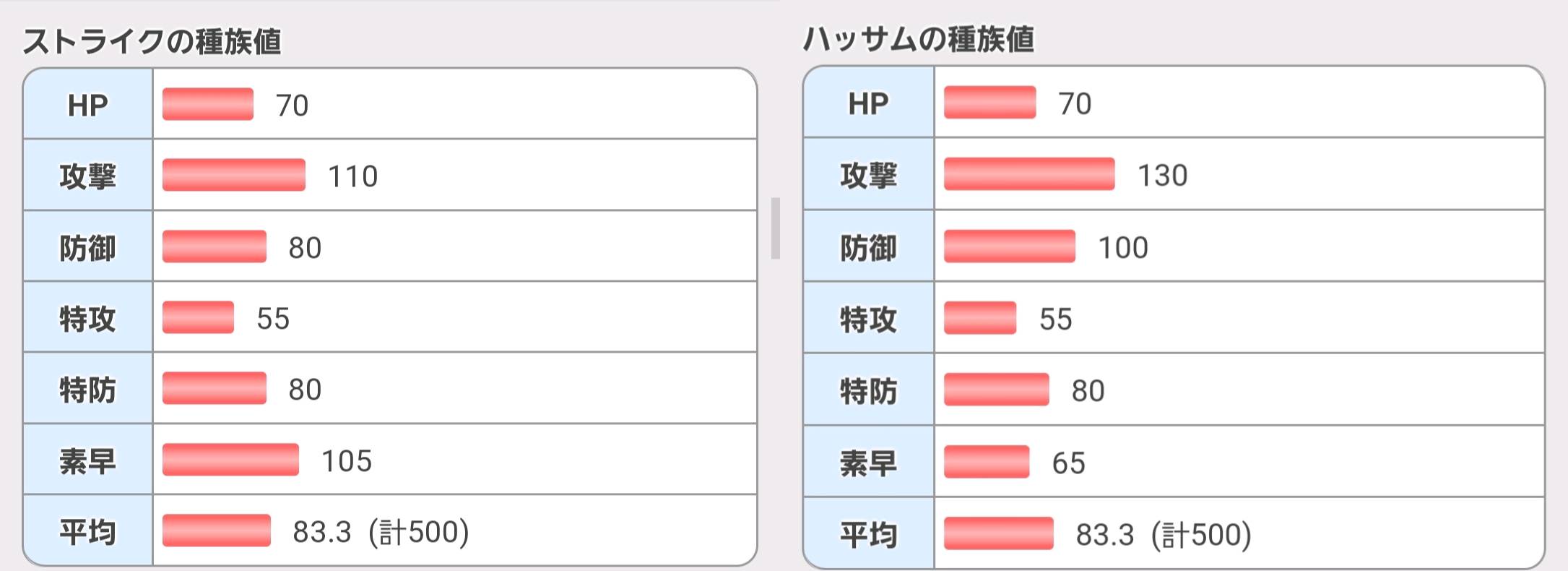The image size is (1568, 571).
Task: Click ストライク's attack stat bar showing 110
Action: pyautogui.click(x=233, y=176)
